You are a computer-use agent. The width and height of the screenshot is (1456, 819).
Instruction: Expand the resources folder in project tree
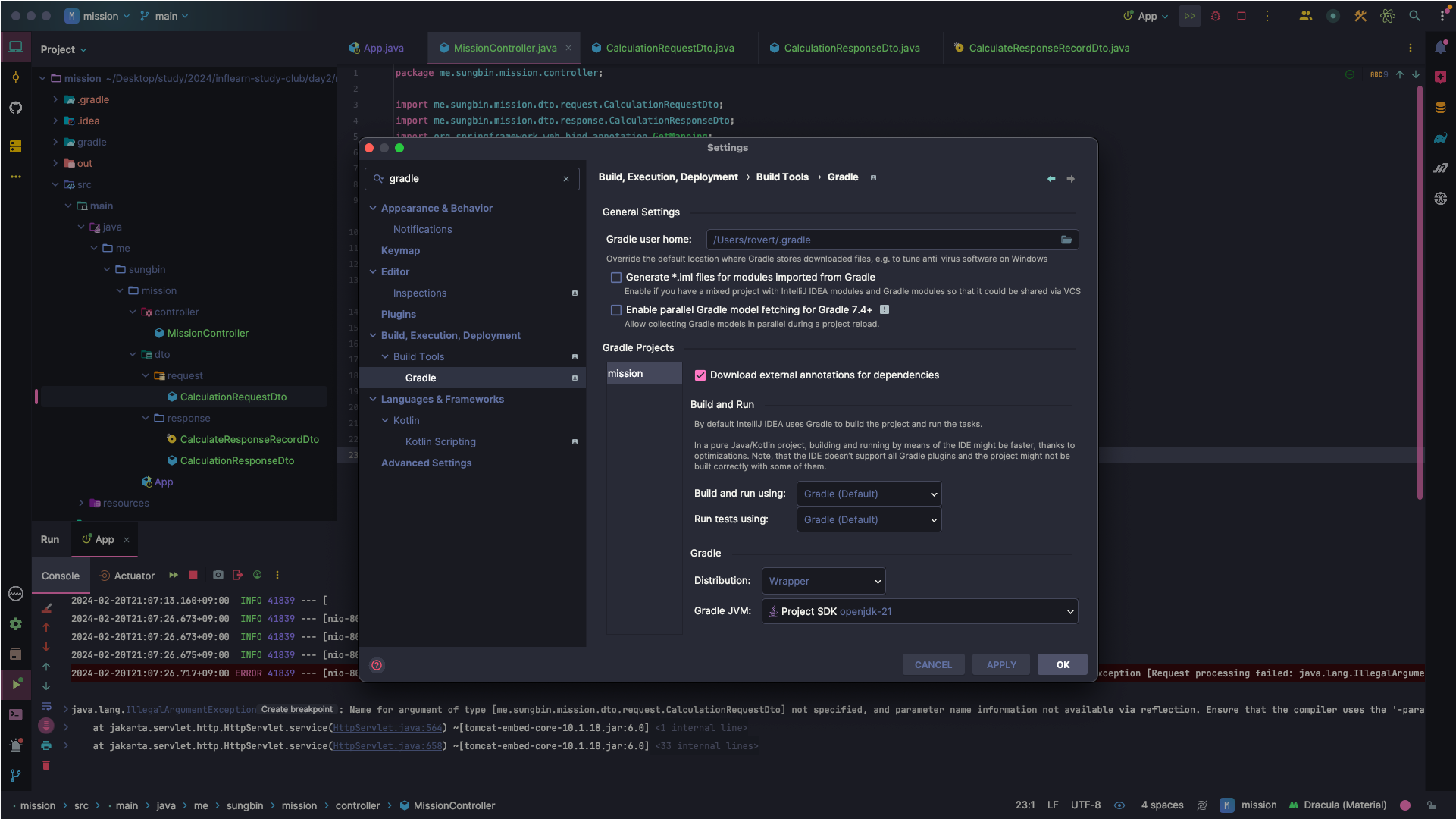[x=81, y=503]
